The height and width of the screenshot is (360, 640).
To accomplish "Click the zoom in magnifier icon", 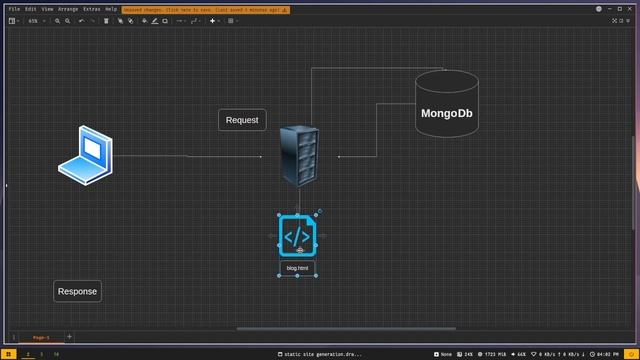I will pyautogui.click(x=58, y=21).
